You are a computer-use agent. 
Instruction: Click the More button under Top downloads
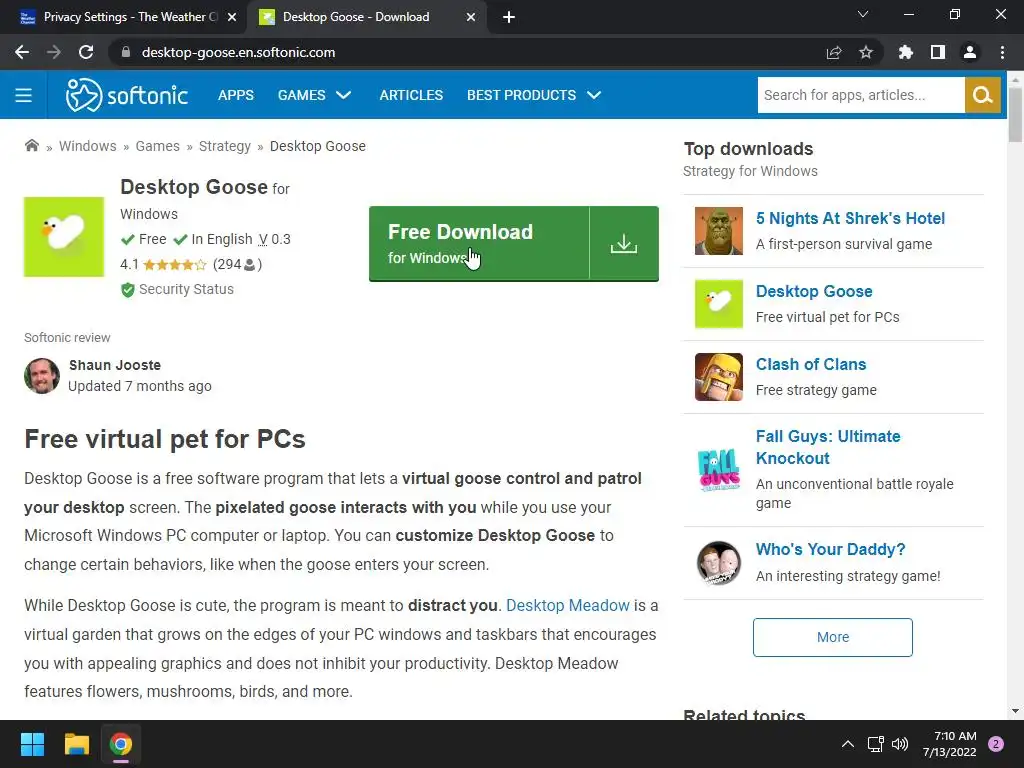(x=833, y=637)
